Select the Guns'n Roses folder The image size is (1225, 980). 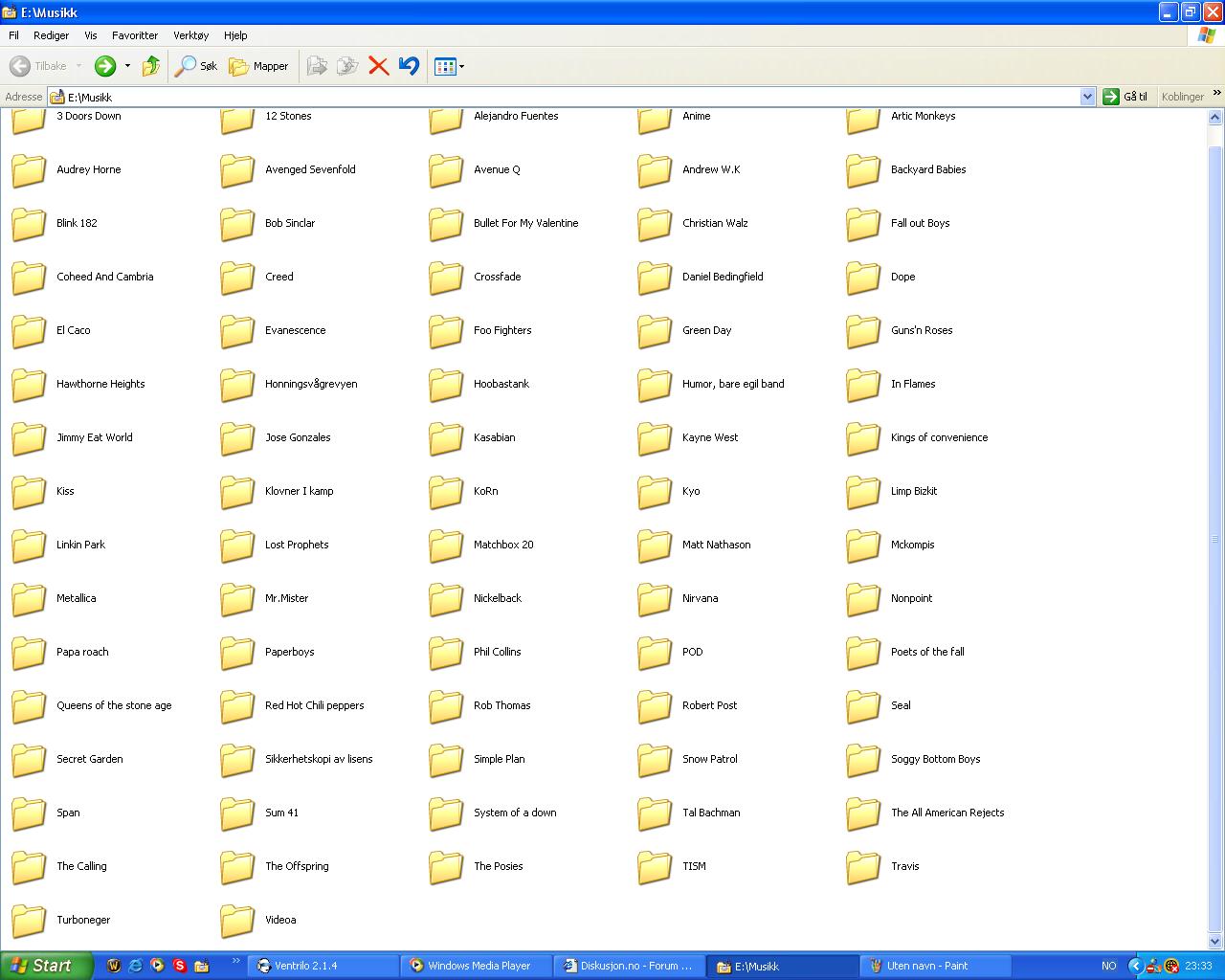901,331
